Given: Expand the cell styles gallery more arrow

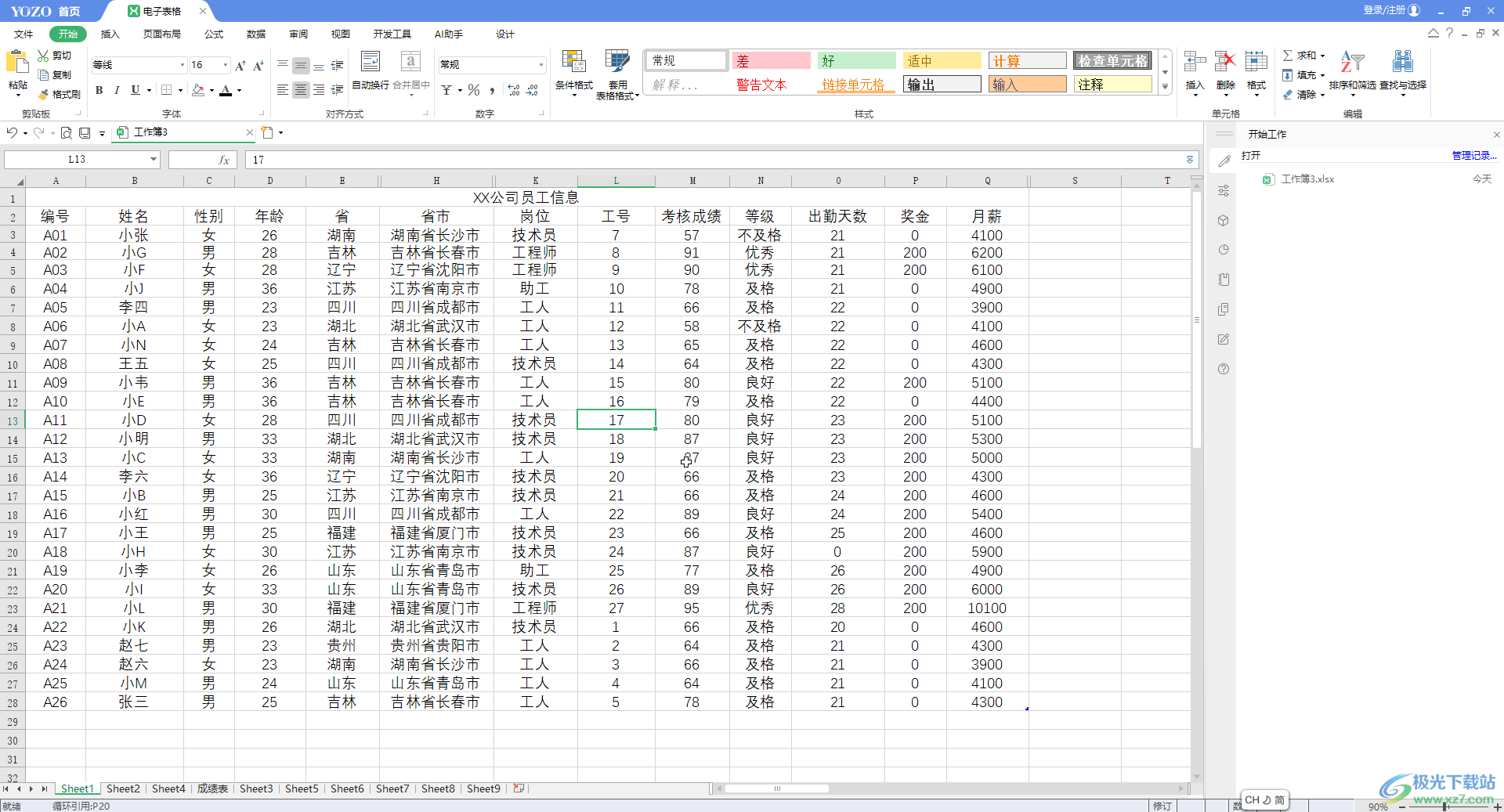Looking at the screenshot, I should pos(1166,87).
